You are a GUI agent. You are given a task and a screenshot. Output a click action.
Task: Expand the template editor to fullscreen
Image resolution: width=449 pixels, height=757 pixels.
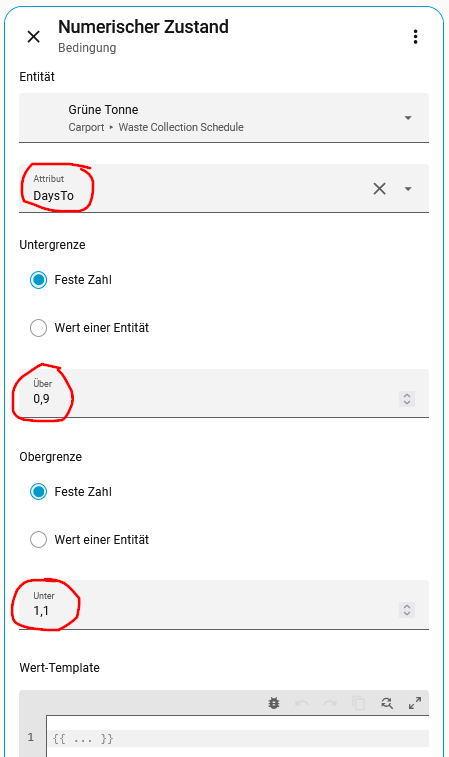click(415, 703)
